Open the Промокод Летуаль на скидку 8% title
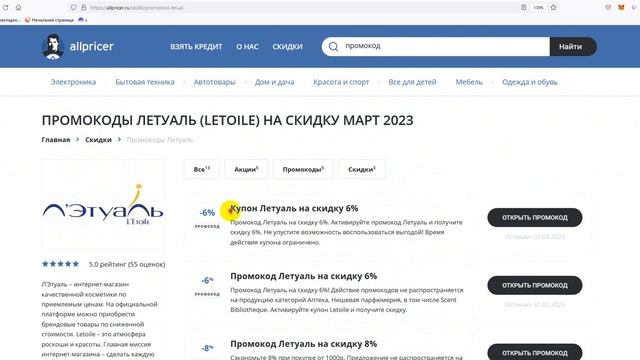 (304, 344)
